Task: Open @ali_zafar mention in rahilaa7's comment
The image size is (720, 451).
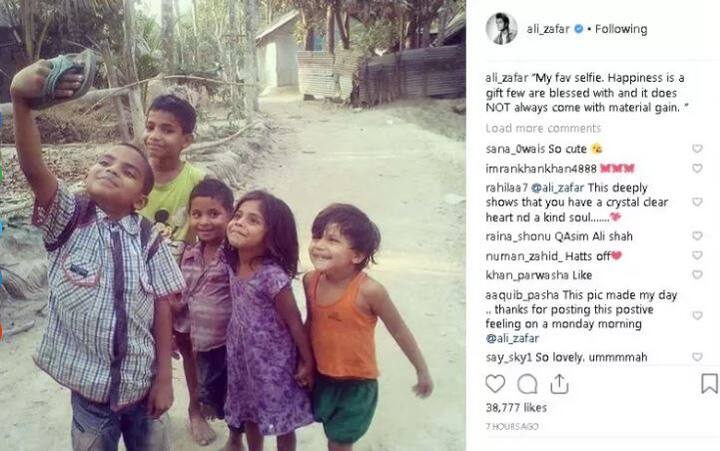Action: [557, 188]
